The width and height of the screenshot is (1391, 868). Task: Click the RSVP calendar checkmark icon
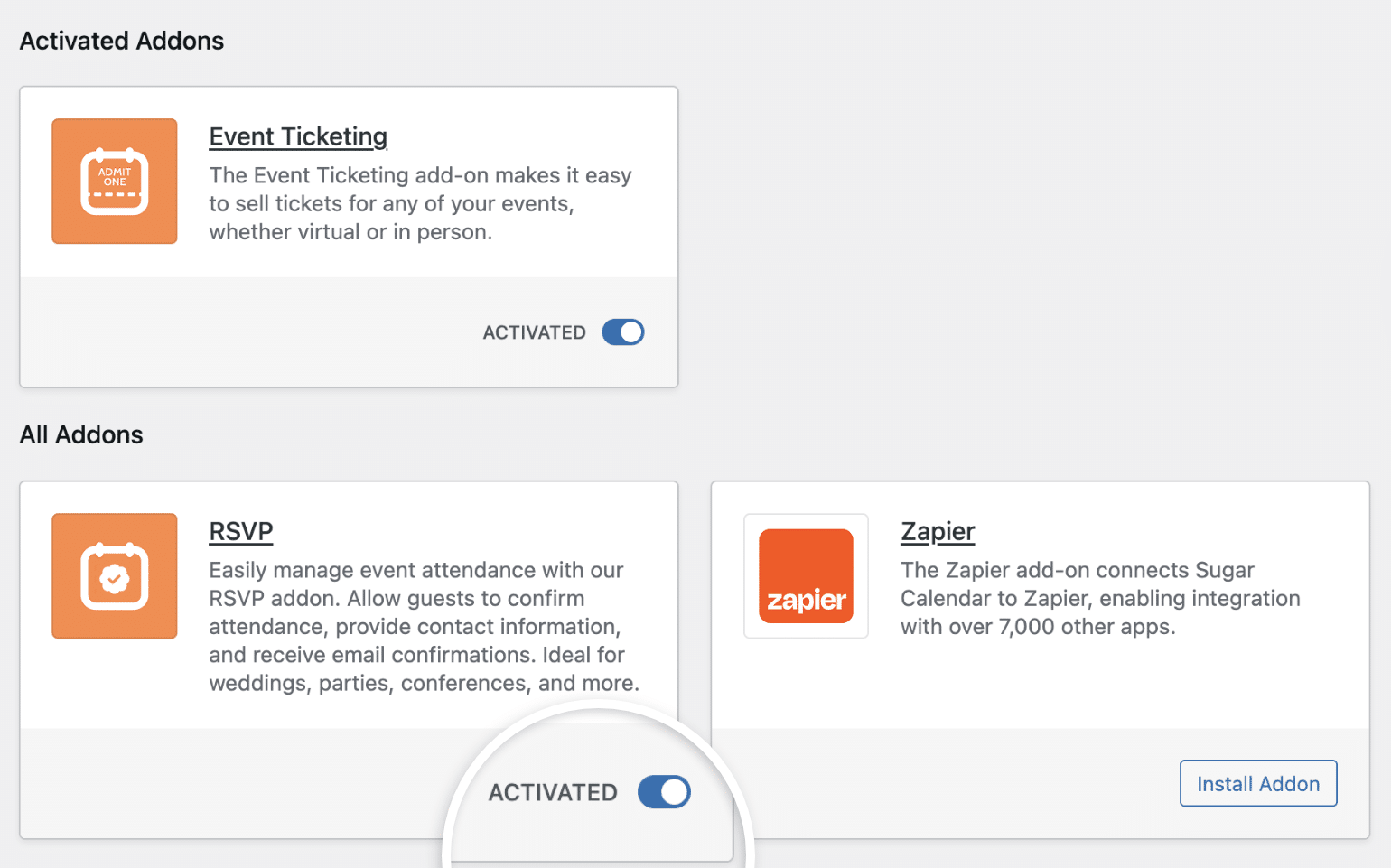pos(115,576)
